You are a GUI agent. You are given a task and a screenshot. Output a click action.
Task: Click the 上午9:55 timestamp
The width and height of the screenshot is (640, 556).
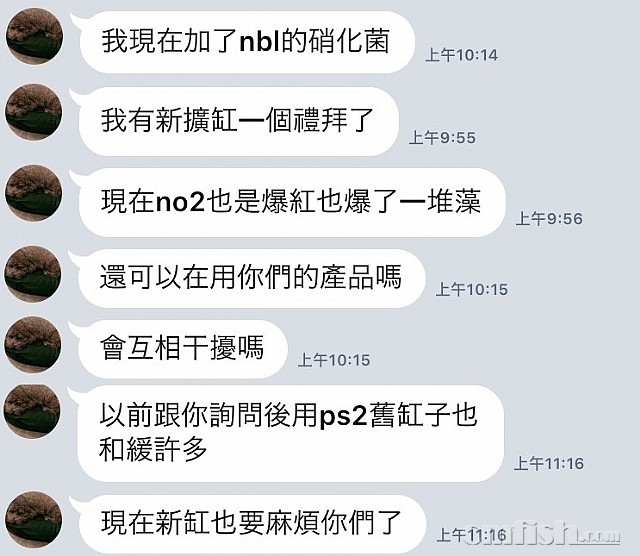(442, 138)
